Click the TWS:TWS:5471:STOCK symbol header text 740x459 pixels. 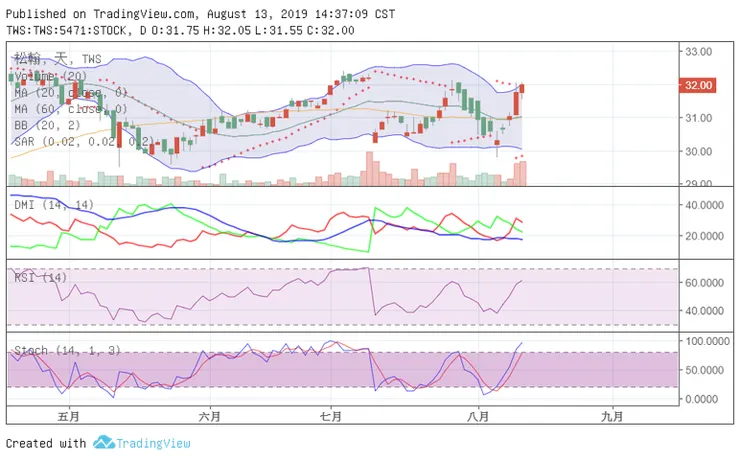tap(67, 31)
